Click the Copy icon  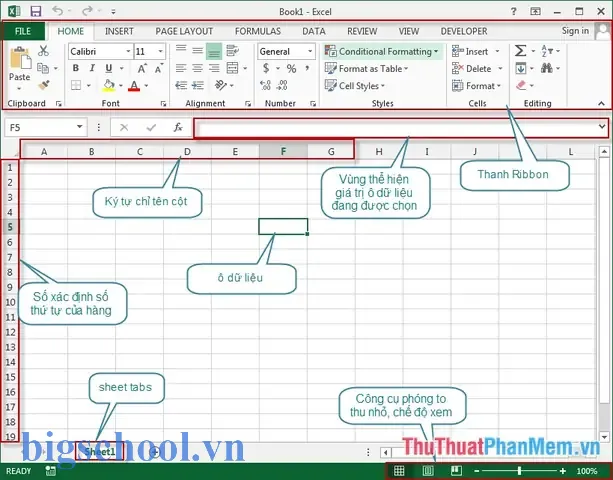pyautogui.click(x=43, y=68)
